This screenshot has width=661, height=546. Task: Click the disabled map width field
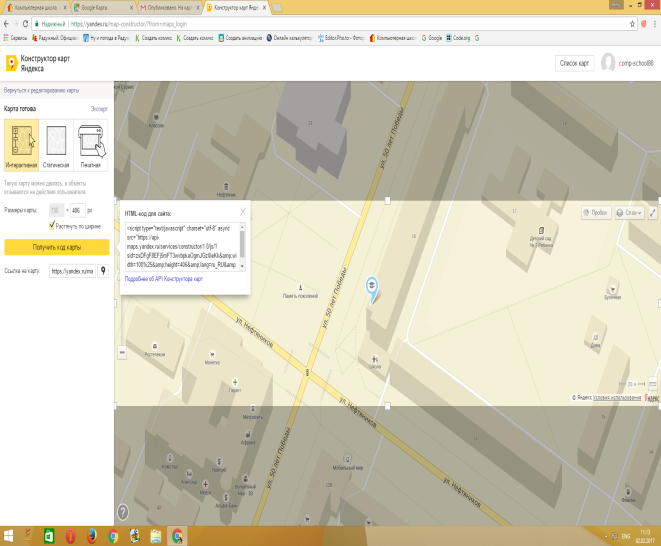pyautogui.click(x=56, y=210)
